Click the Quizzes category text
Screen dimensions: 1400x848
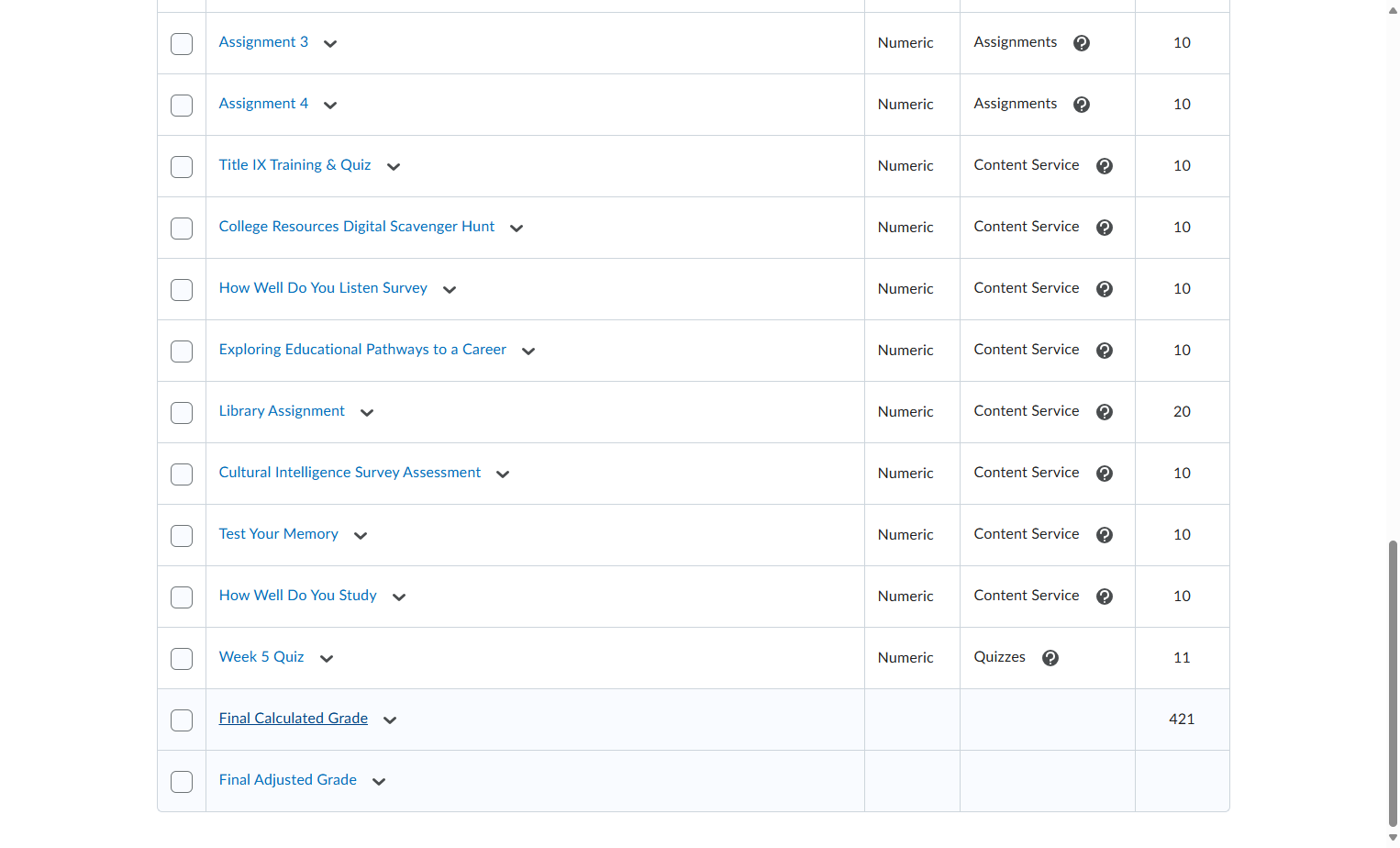[999, 657]
